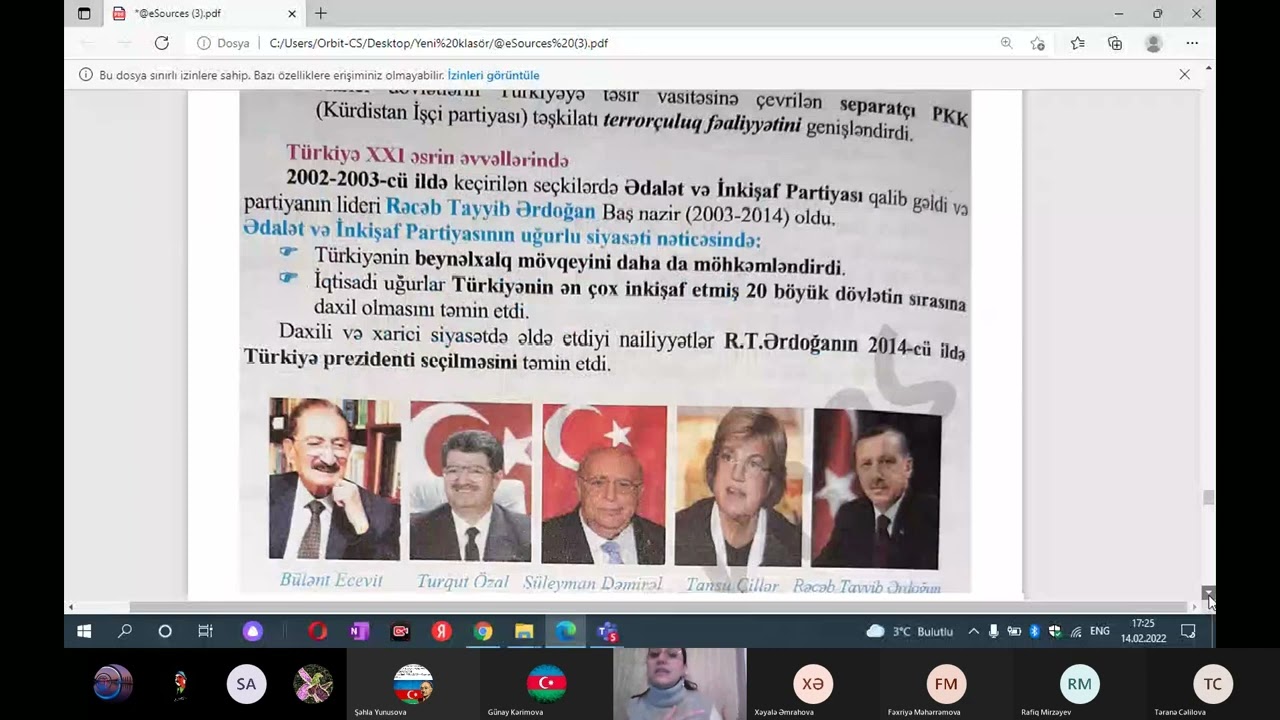Open the clock showing 17:25
This screenshot has height=720, width=1280.
(x=1143, y=631)
